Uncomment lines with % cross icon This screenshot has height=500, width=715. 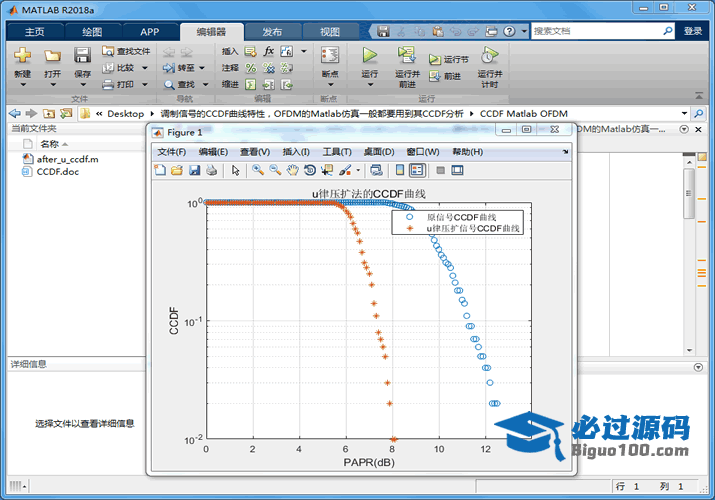[x=269, y=68]
